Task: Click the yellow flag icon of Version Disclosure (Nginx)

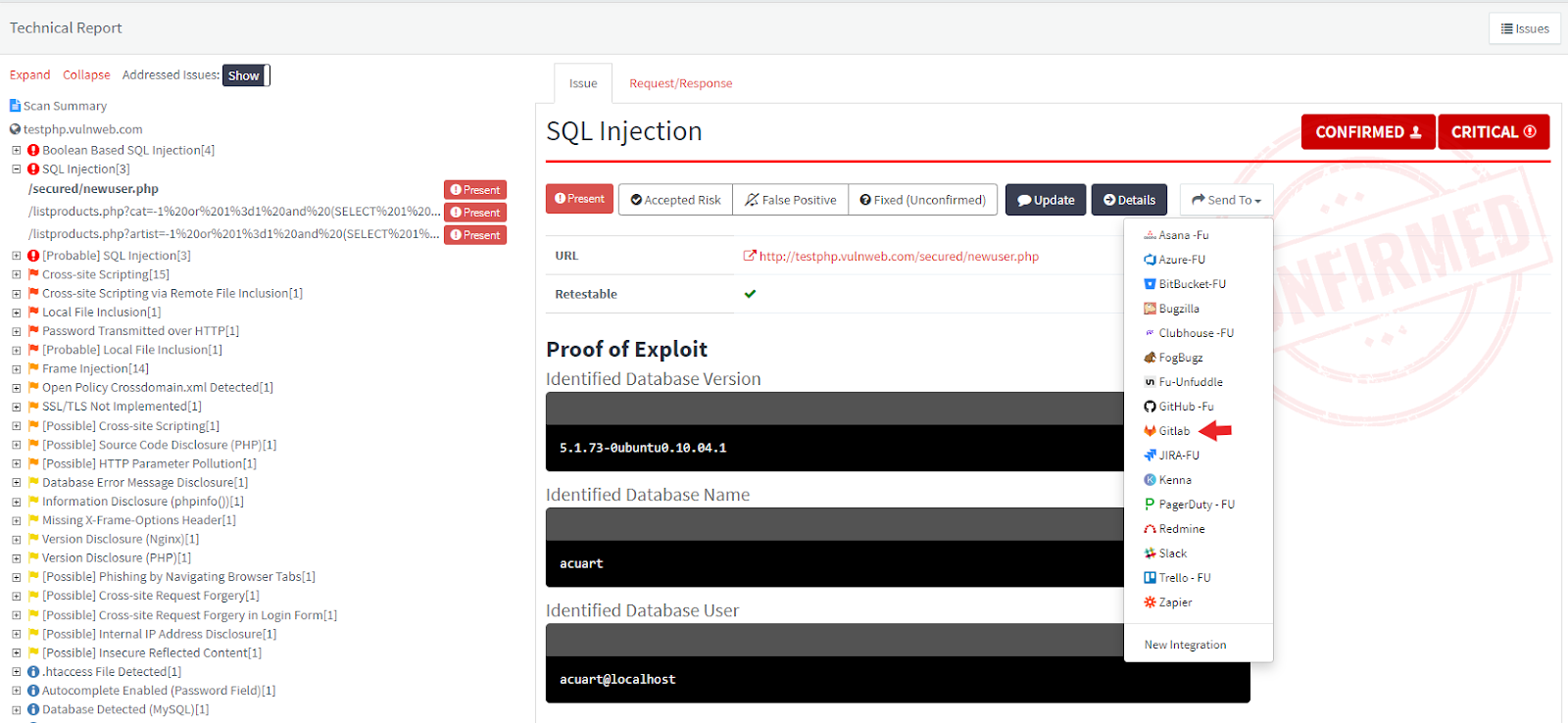Action: click(33, 539)
